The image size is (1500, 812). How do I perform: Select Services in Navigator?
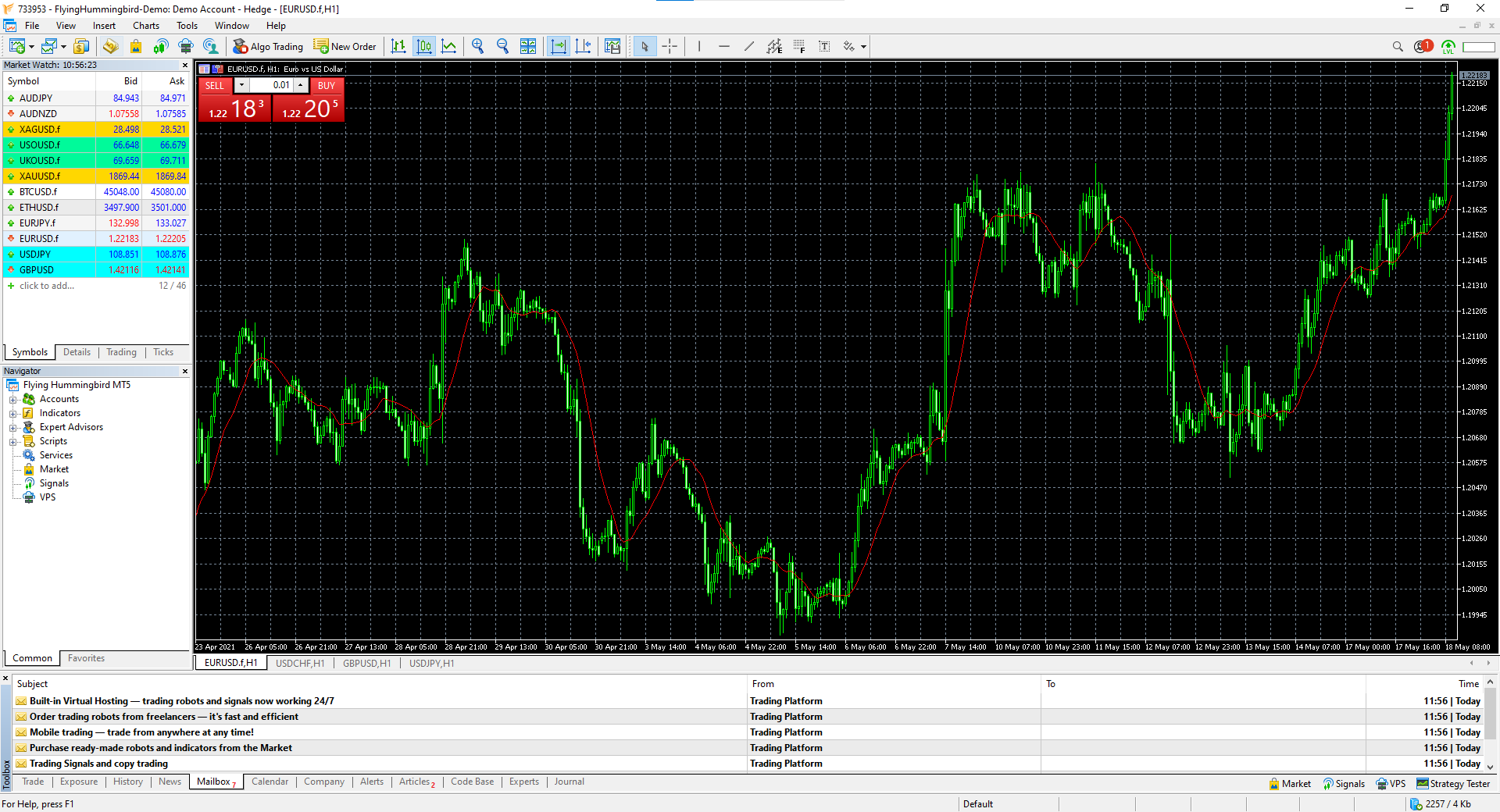55,455
